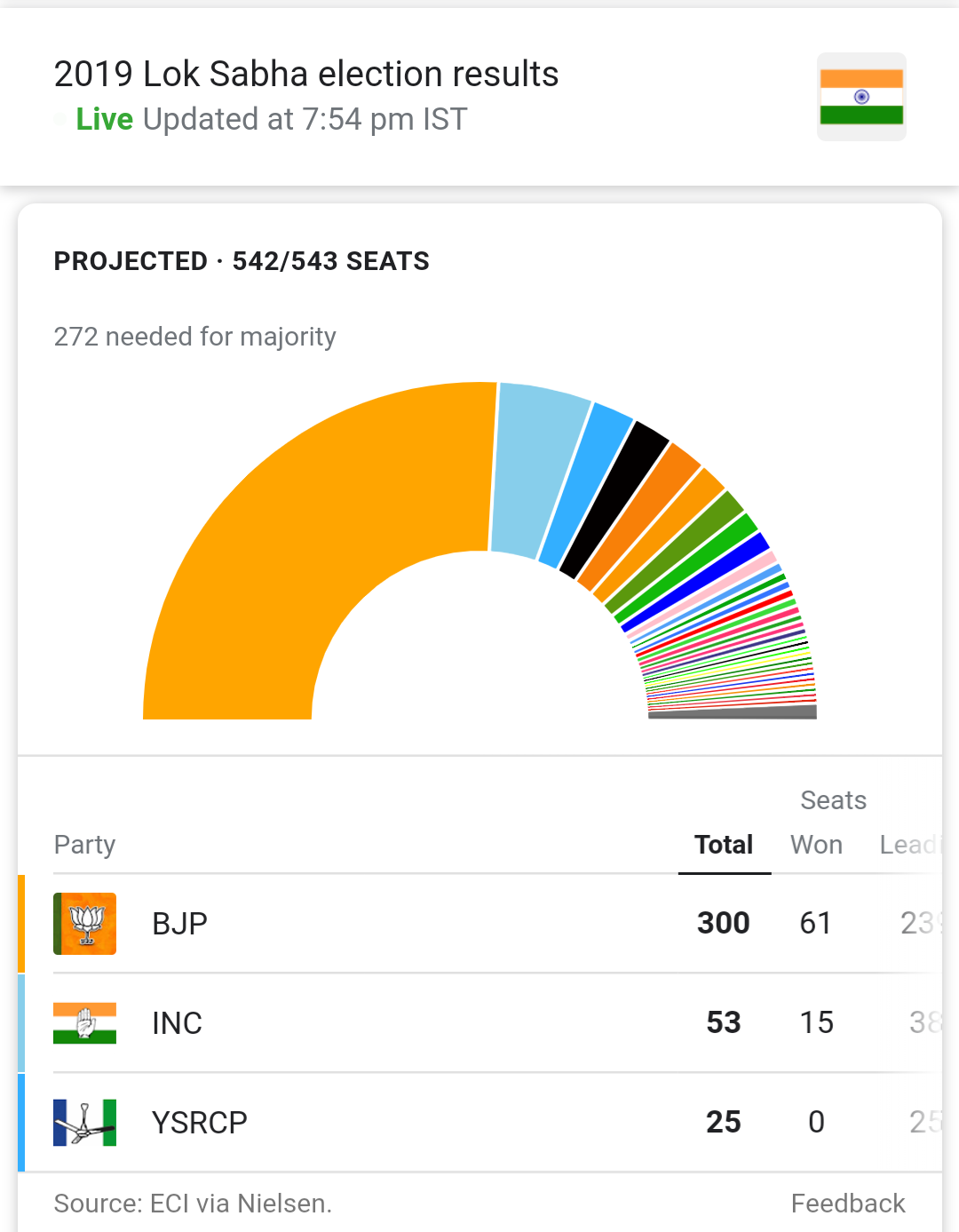Screen dimensions: 959x1232
Task: Switch to the Won seats tab
Action: 816,845
